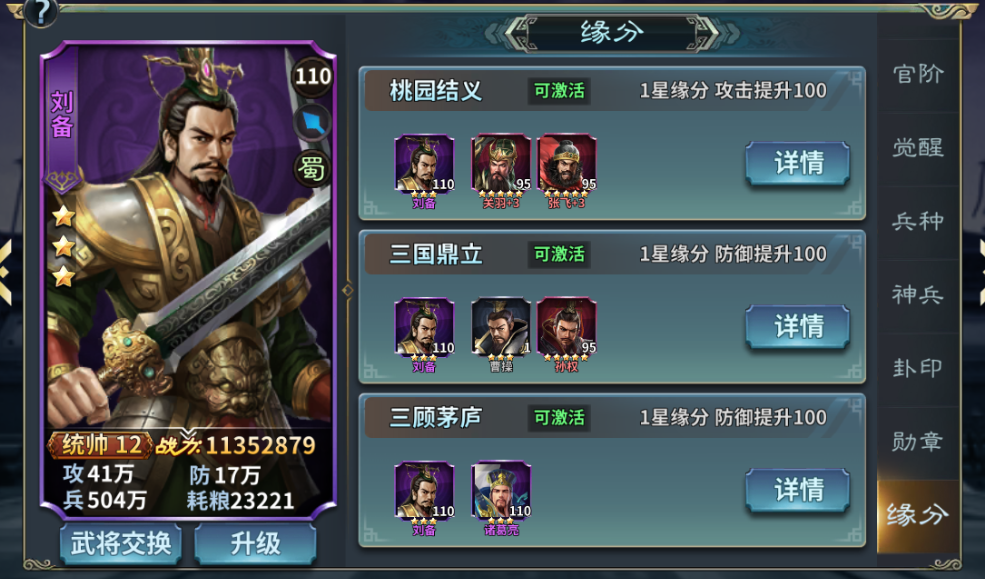Open the question mark help icon
The height and width of the screenshot is (579, 985).
pyautogui.click(x=41, y=12)
